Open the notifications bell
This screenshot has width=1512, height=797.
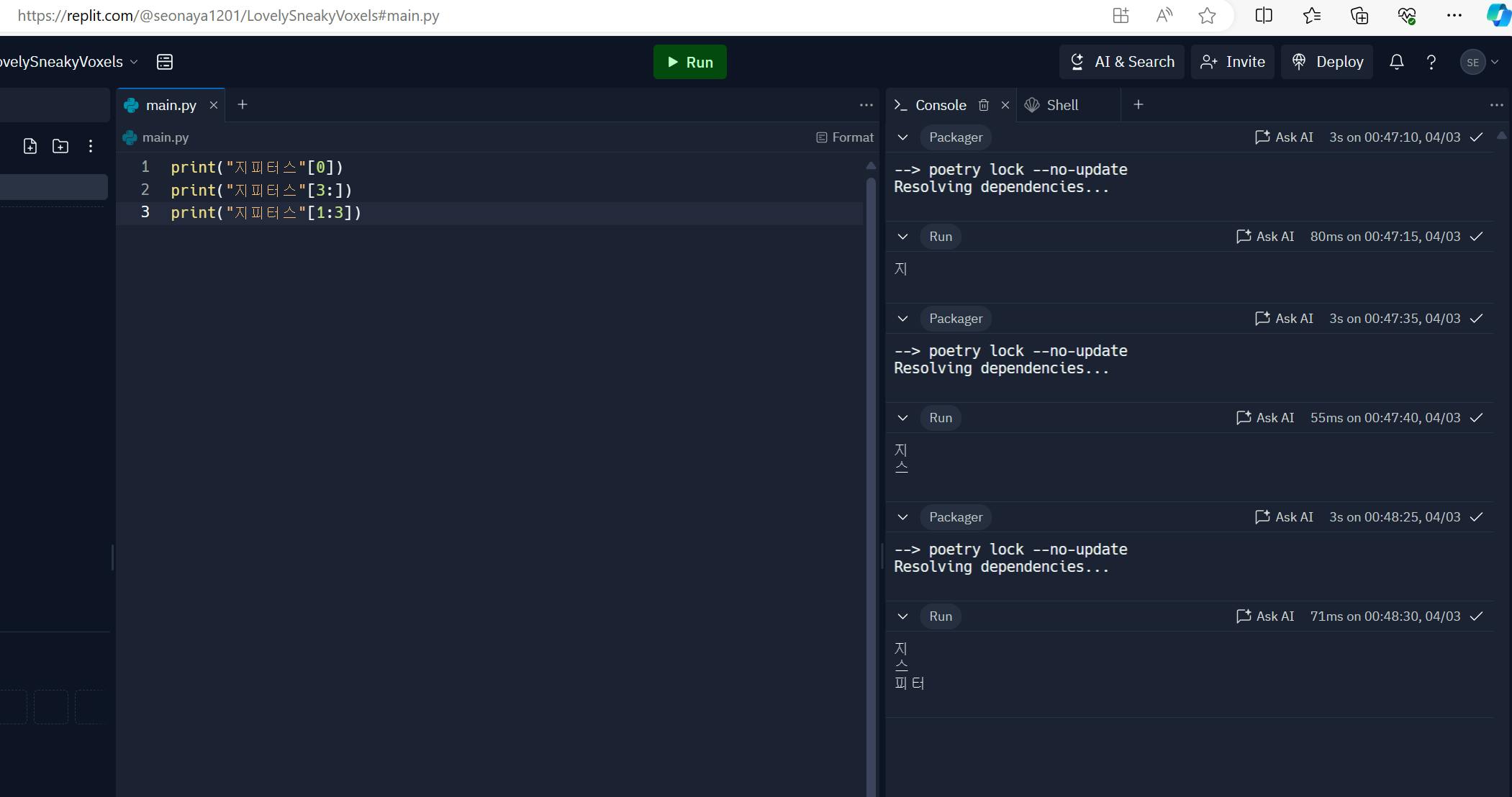(x=1396, y=62)
